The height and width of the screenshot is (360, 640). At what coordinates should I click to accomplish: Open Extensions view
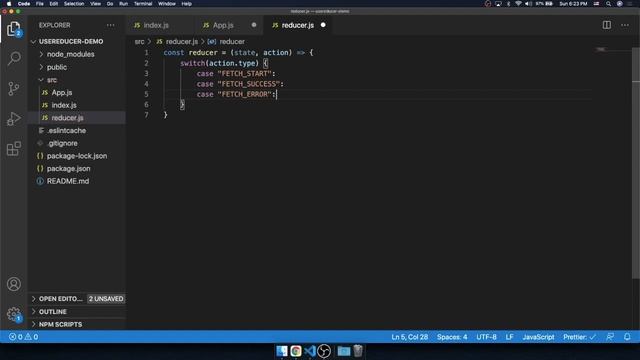coord(14,149)
